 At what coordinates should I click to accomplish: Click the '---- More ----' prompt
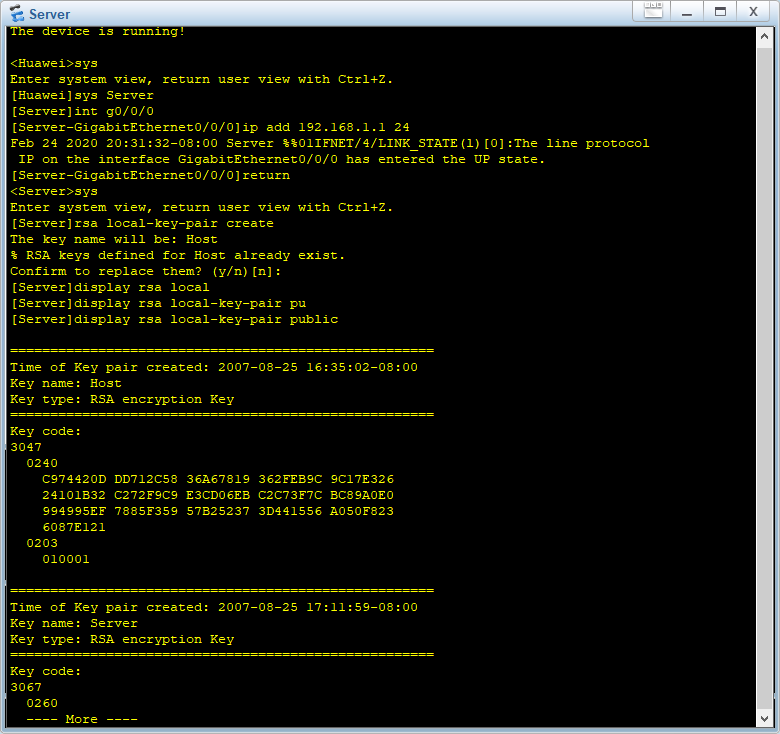click(x=82, y=719)
